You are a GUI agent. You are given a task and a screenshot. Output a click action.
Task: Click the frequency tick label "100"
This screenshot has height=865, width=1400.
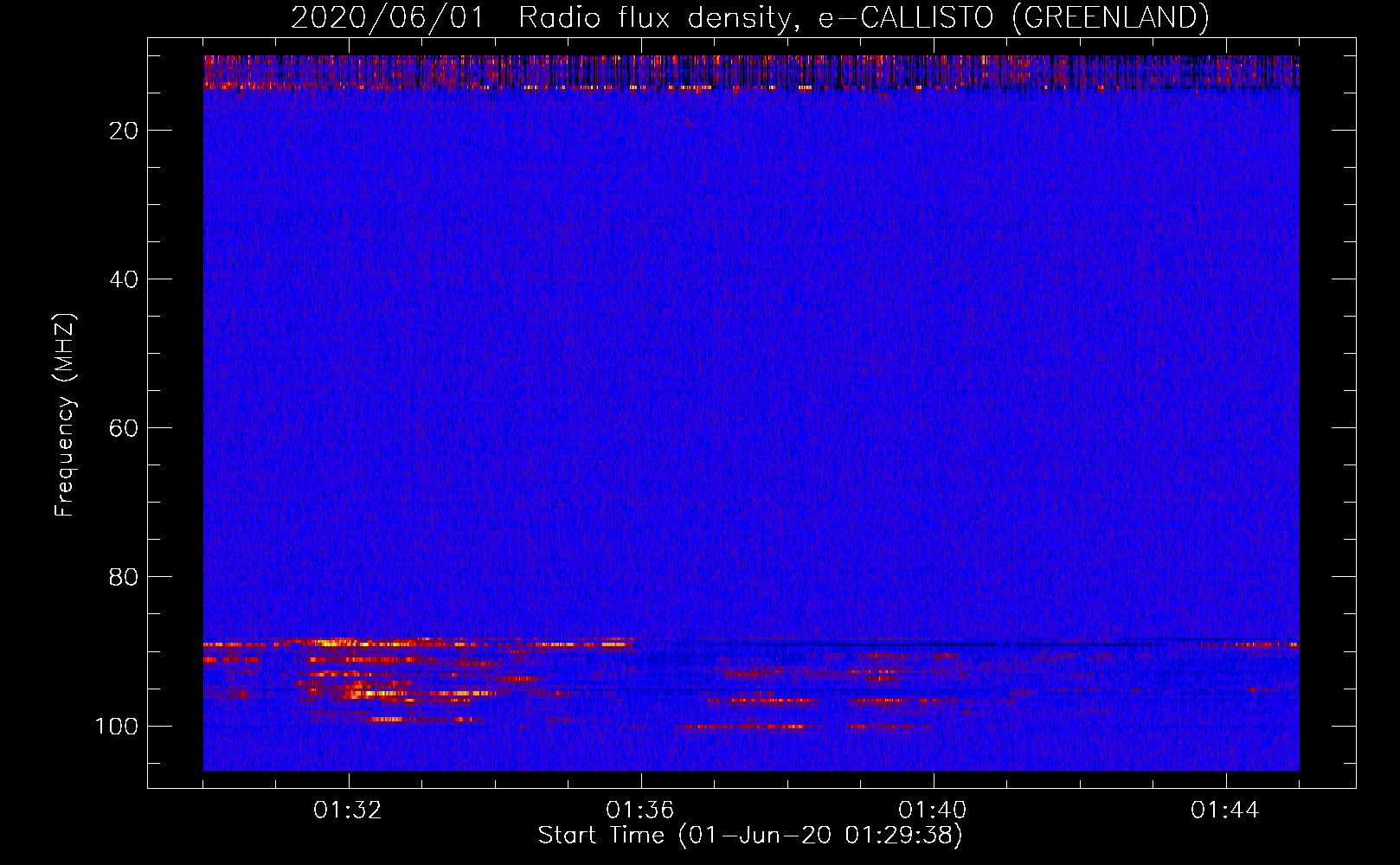pyautogui.click(x=117, y=726)
